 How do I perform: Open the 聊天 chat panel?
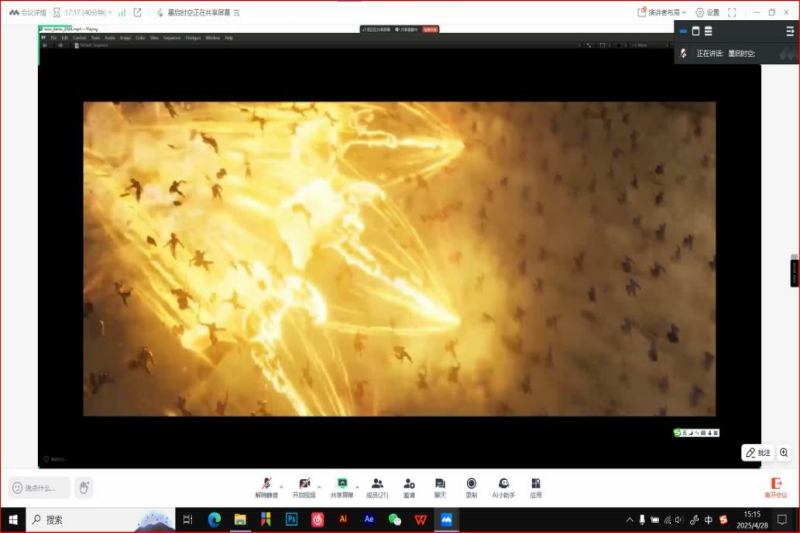point(440,485)
